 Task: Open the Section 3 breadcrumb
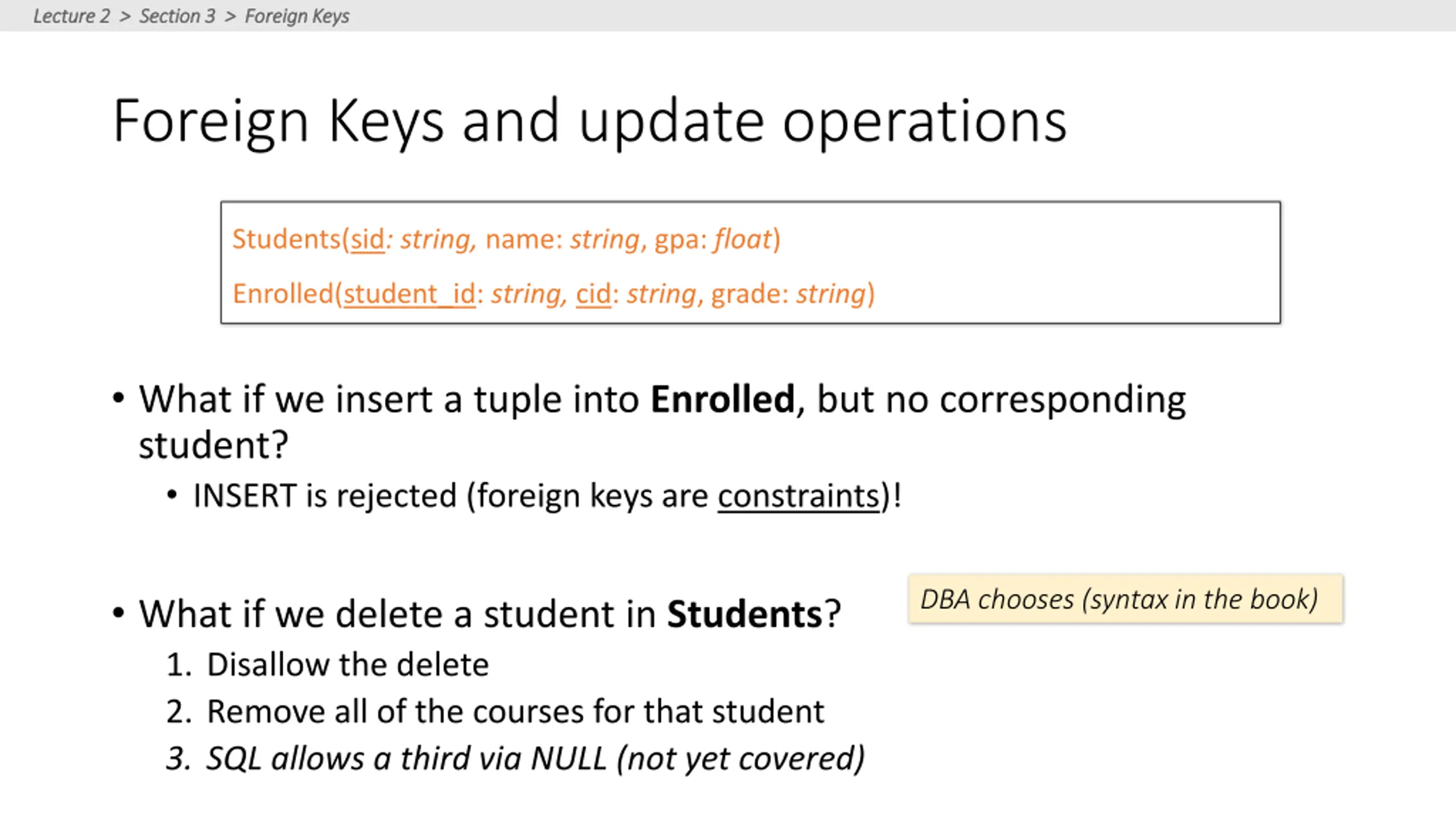(177, 16)
